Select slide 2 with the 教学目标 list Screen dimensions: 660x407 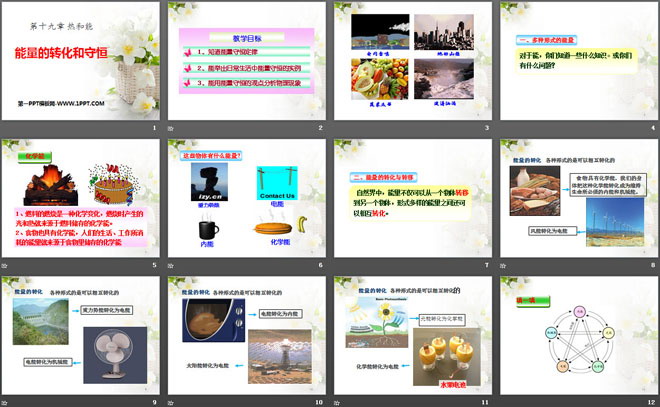point(247,61)
